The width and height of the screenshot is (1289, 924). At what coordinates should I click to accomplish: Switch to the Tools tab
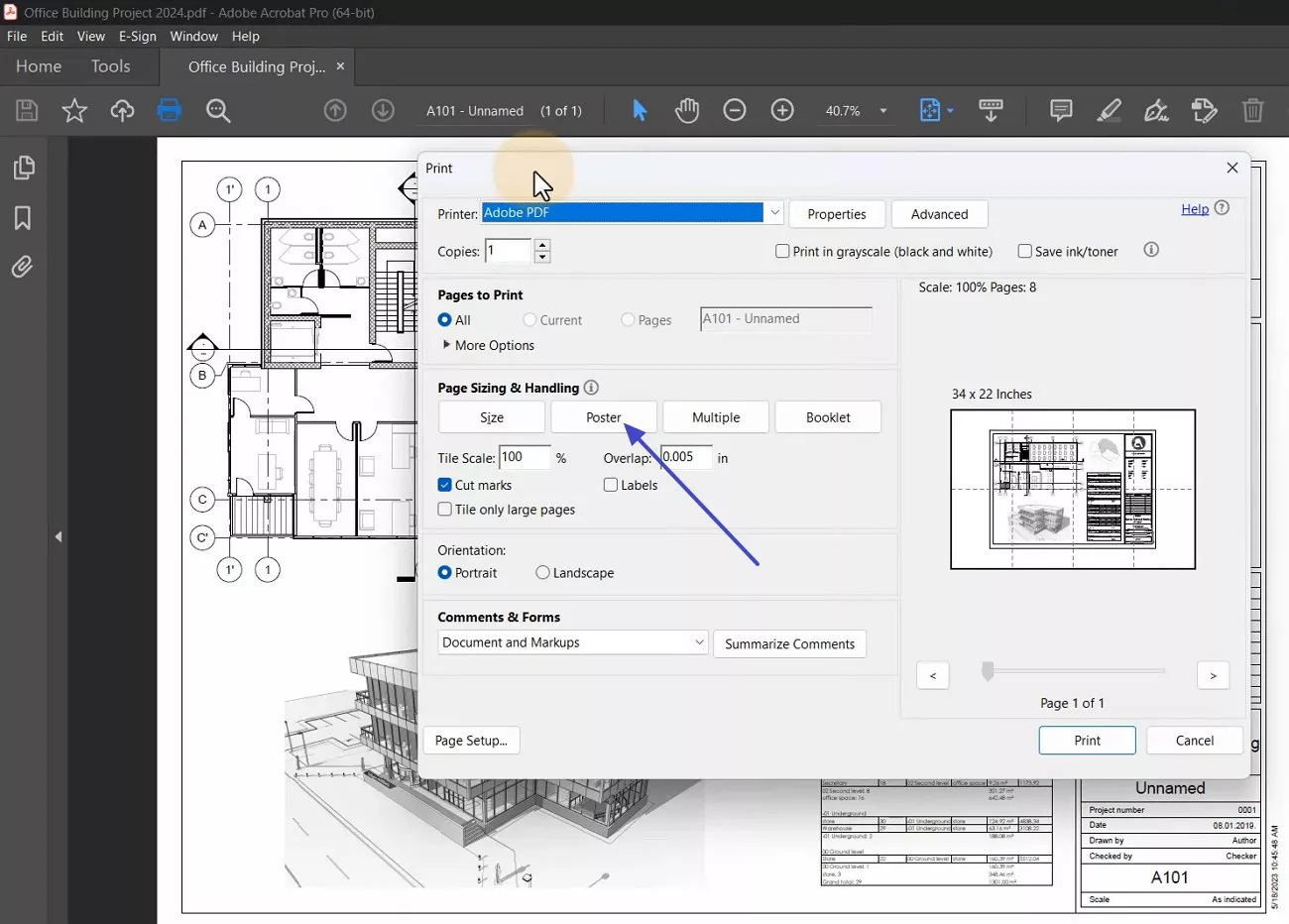click(x=110, y=66)
